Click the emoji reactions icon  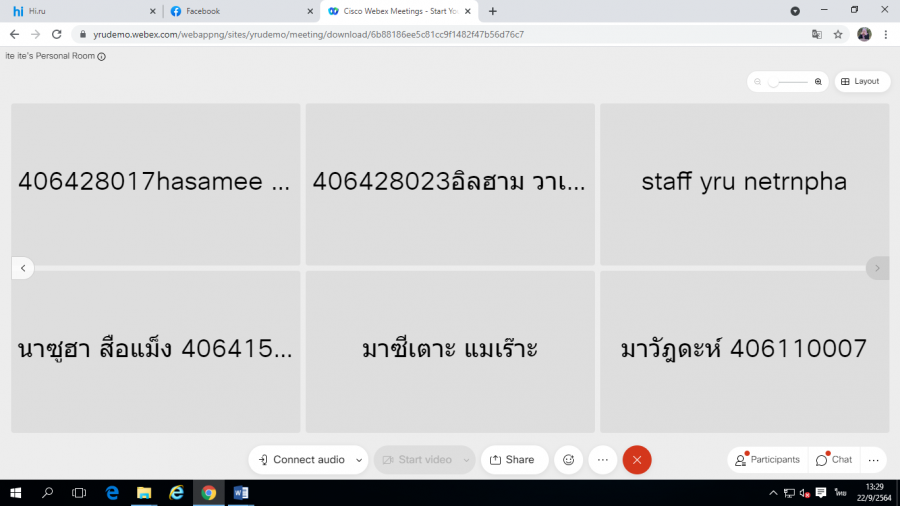pos(569,460)
